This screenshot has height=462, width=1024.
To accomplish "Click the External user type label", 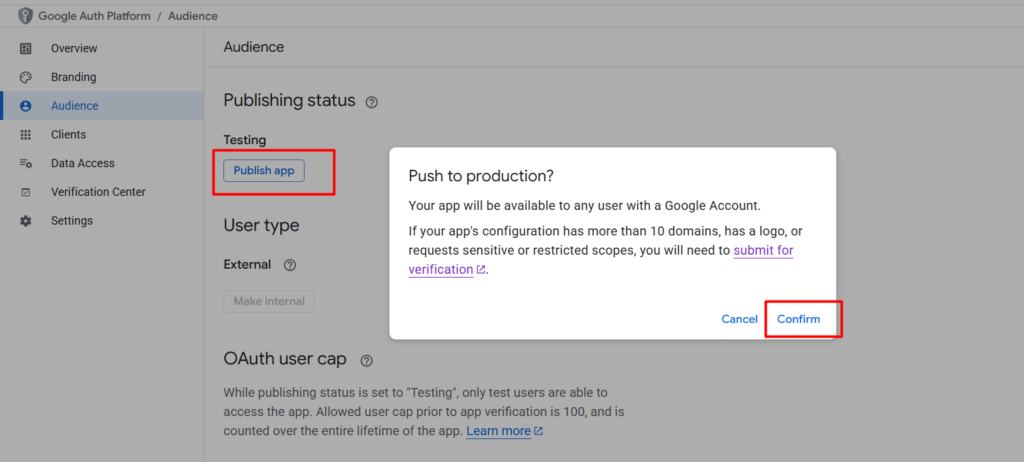I will [247, 265].
